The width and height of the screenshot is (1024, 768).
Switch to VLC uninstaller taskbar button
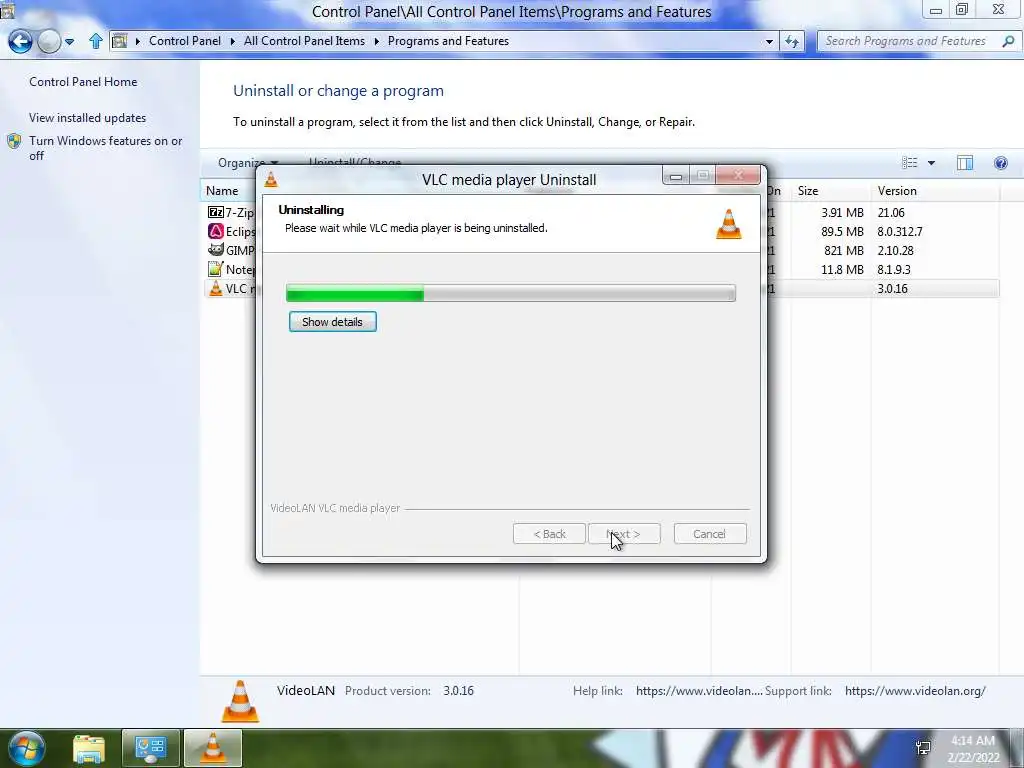pos(213,748)
